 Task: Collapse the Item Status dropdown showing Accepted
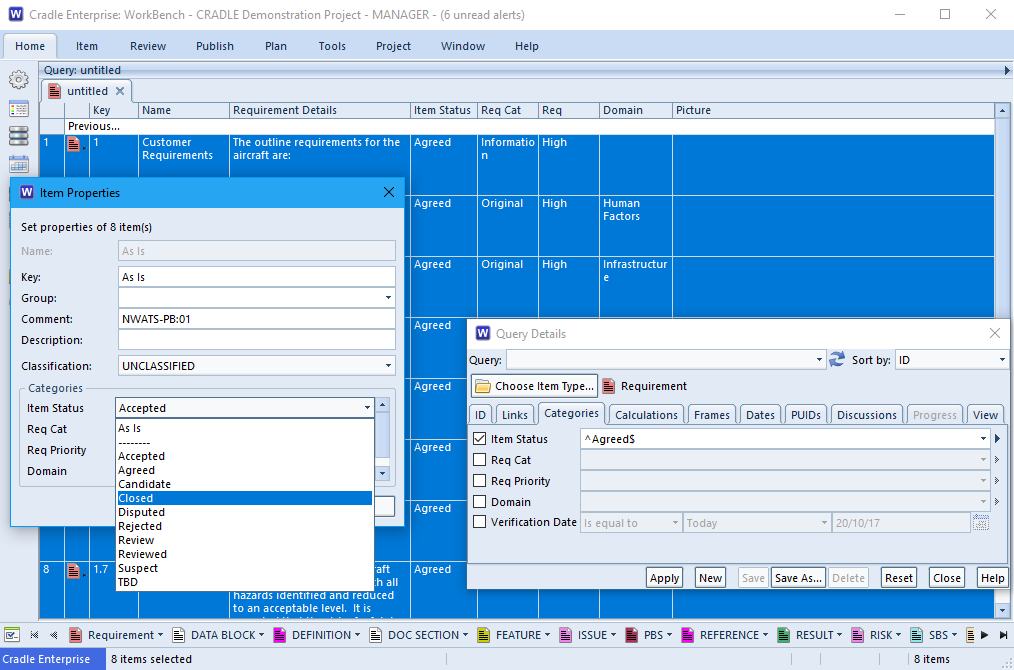tap(367, 407)
